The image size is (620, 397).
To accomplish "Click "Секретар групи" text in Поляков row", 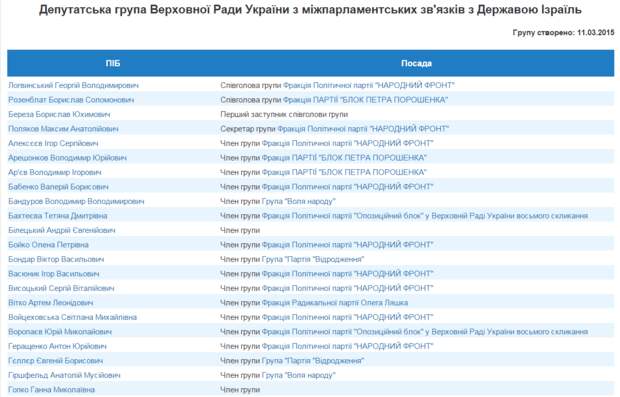I will coord(248,129).
